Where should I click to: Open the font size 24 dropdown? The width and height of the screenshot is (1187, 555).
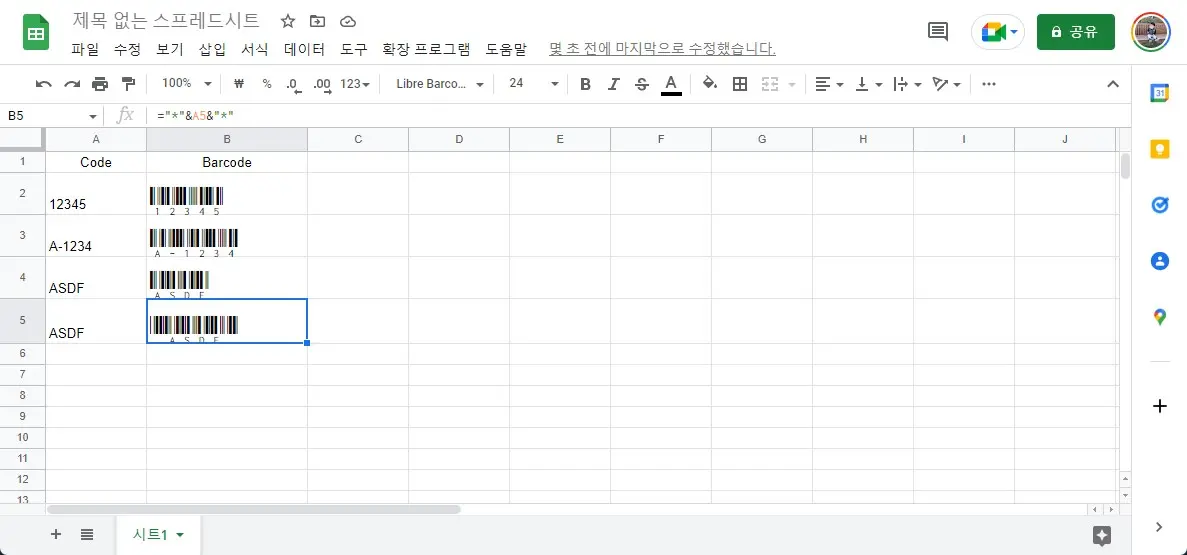pyautogui.click(x=534, y=84)
